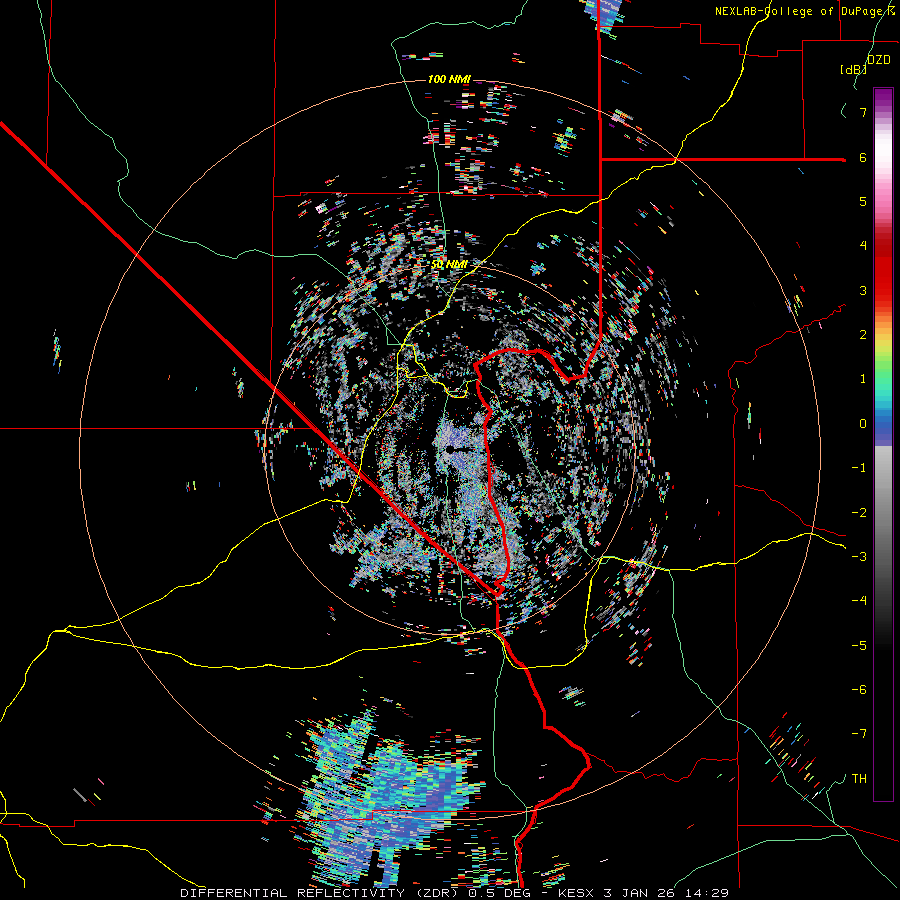Click the "1" value on the color scale
The image size is (900, 900).
[863, 379]
